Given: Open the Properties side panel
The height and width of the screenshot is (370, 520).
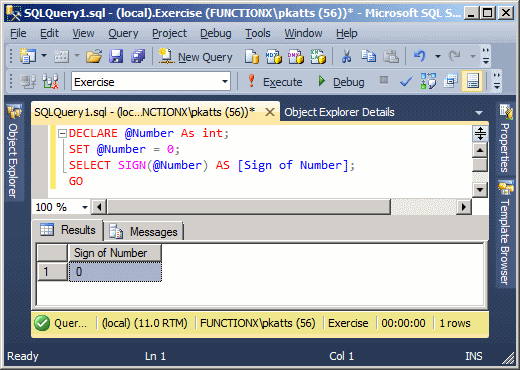Looking at the screenshot, I should pyautogui.click(x=505, y=139).
